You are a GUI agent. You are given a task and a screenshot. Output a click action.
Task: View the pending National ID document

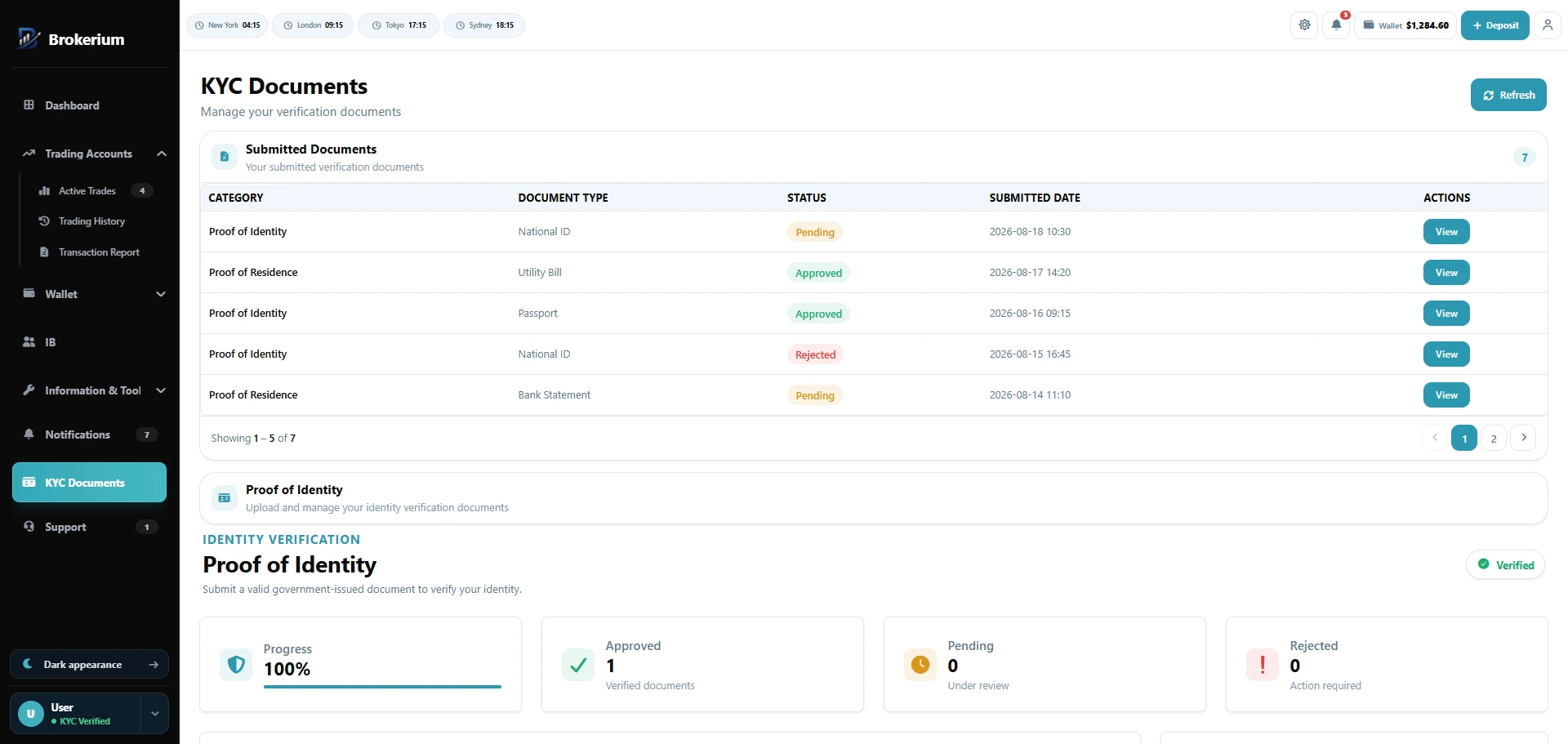[1446, 232]
